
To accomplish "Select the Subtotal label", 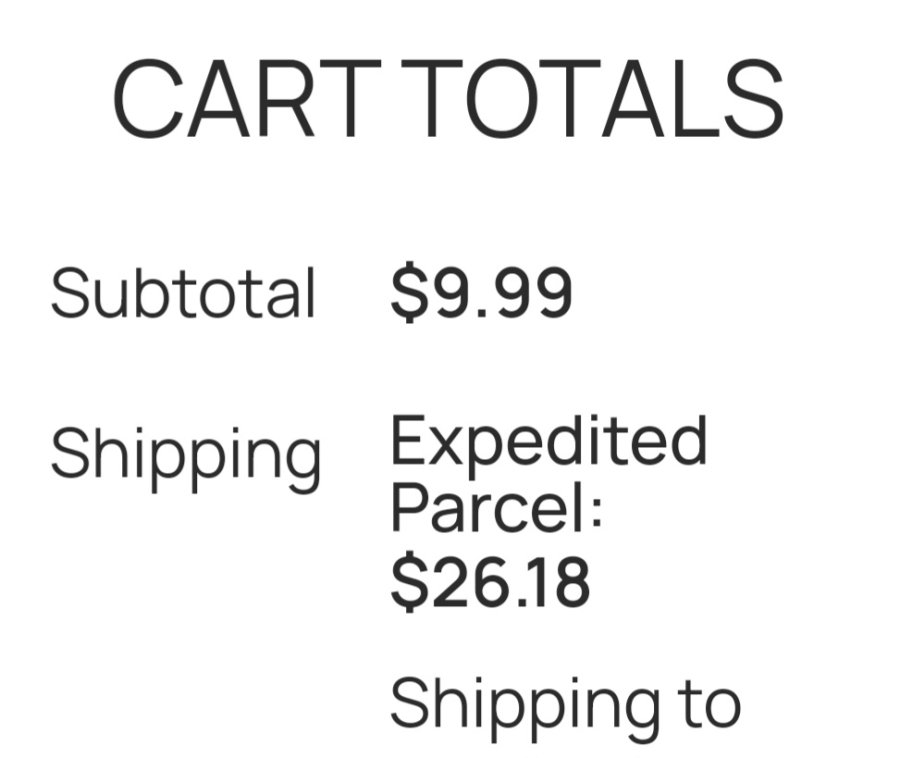I will 183,294.
